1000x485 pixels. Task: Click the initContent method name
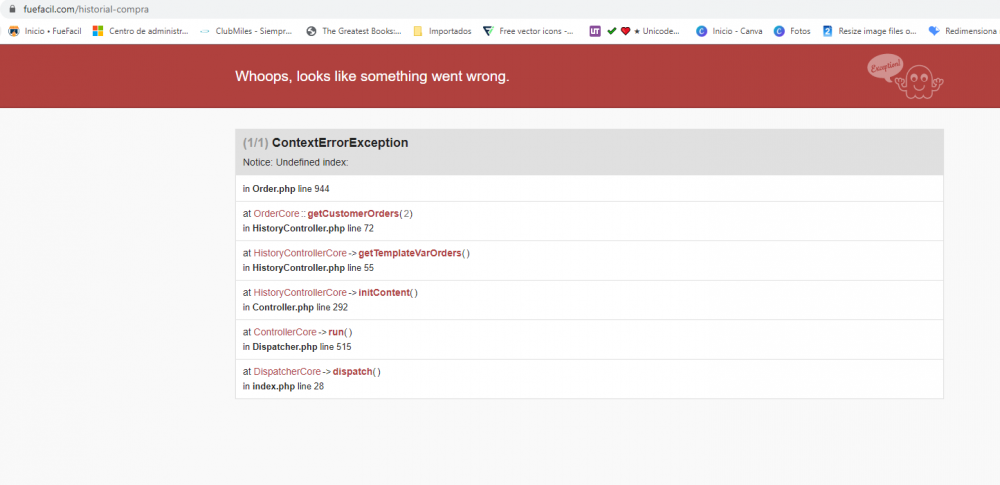[384, 293]
